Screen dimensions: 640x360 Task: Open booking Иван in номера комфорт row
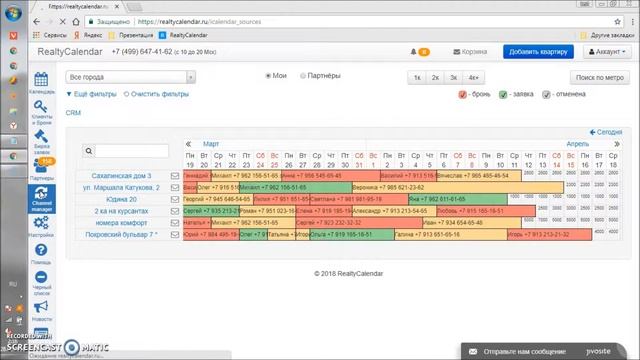472,223
